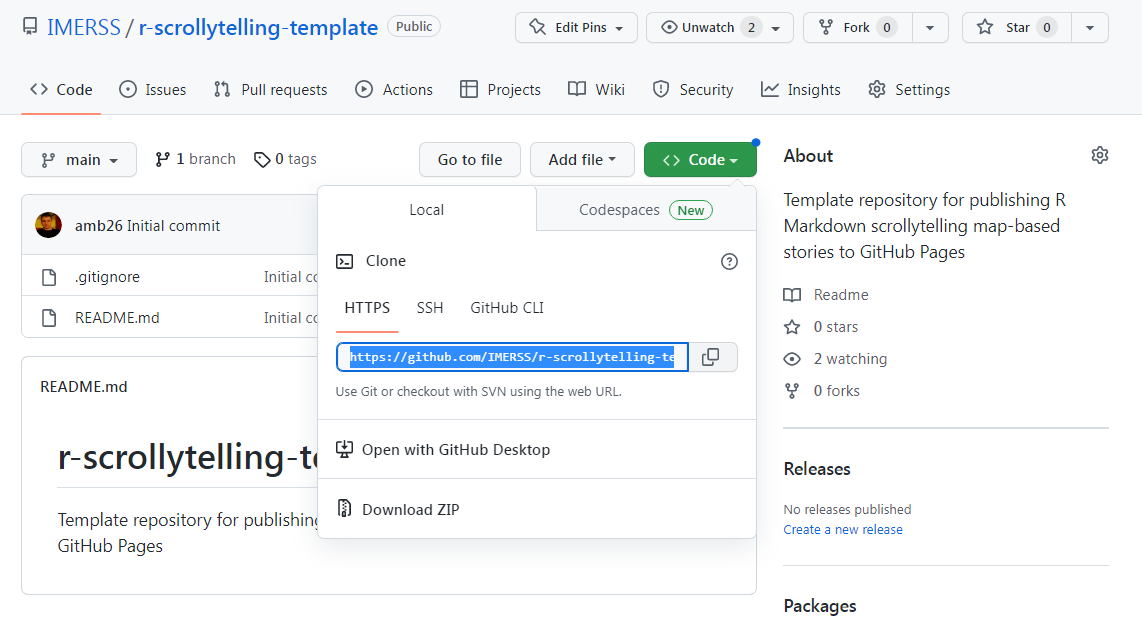Open the .gitignore file
Image resolution: width=1142 pixels, height=628 pixels.
(107, 277)
